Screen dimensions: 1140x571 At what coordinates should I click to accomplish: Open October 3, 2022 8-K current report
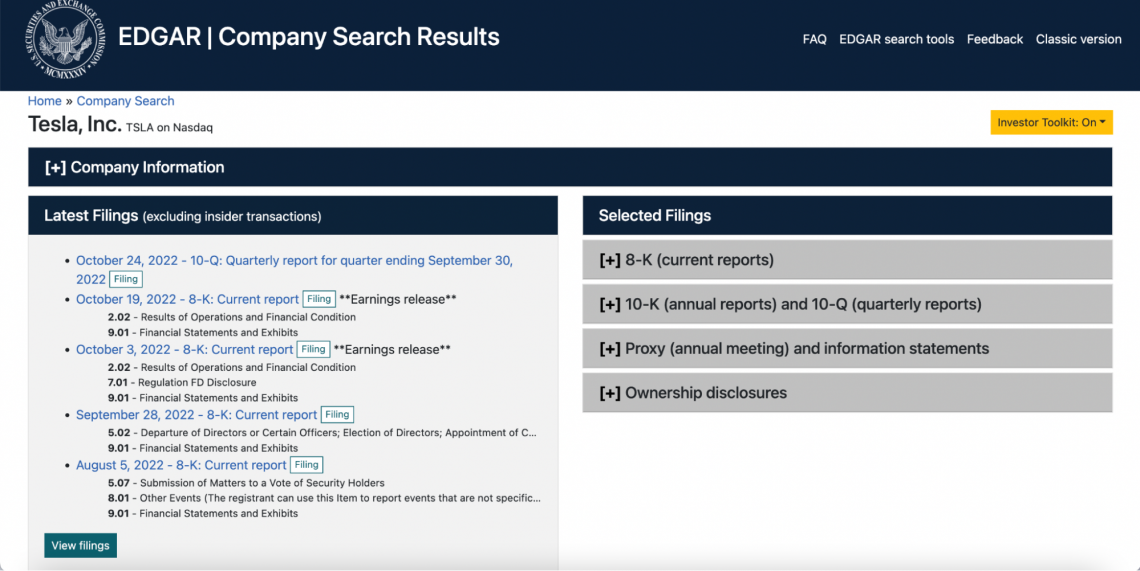click(x=184, y=349)
